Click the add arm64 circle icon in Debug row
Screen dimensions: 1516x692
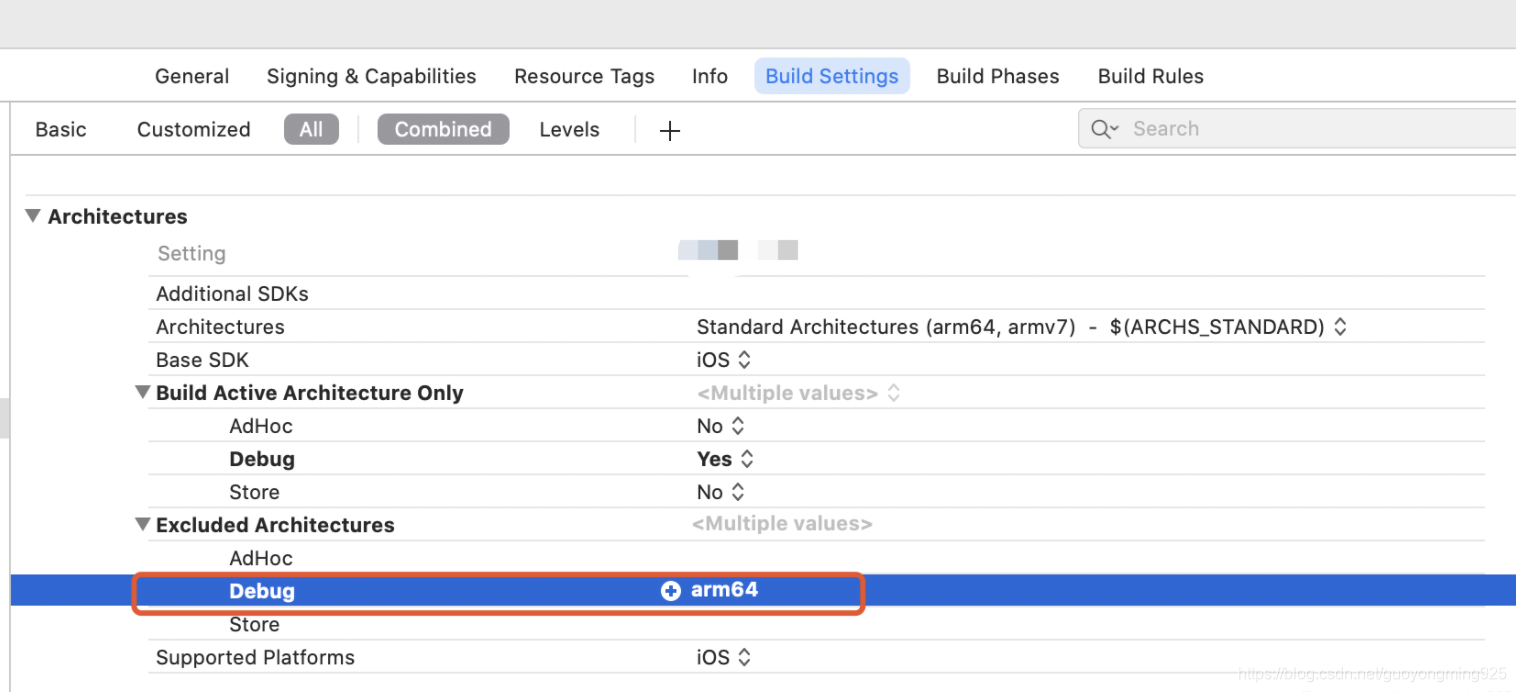click(x=669, y=590)
